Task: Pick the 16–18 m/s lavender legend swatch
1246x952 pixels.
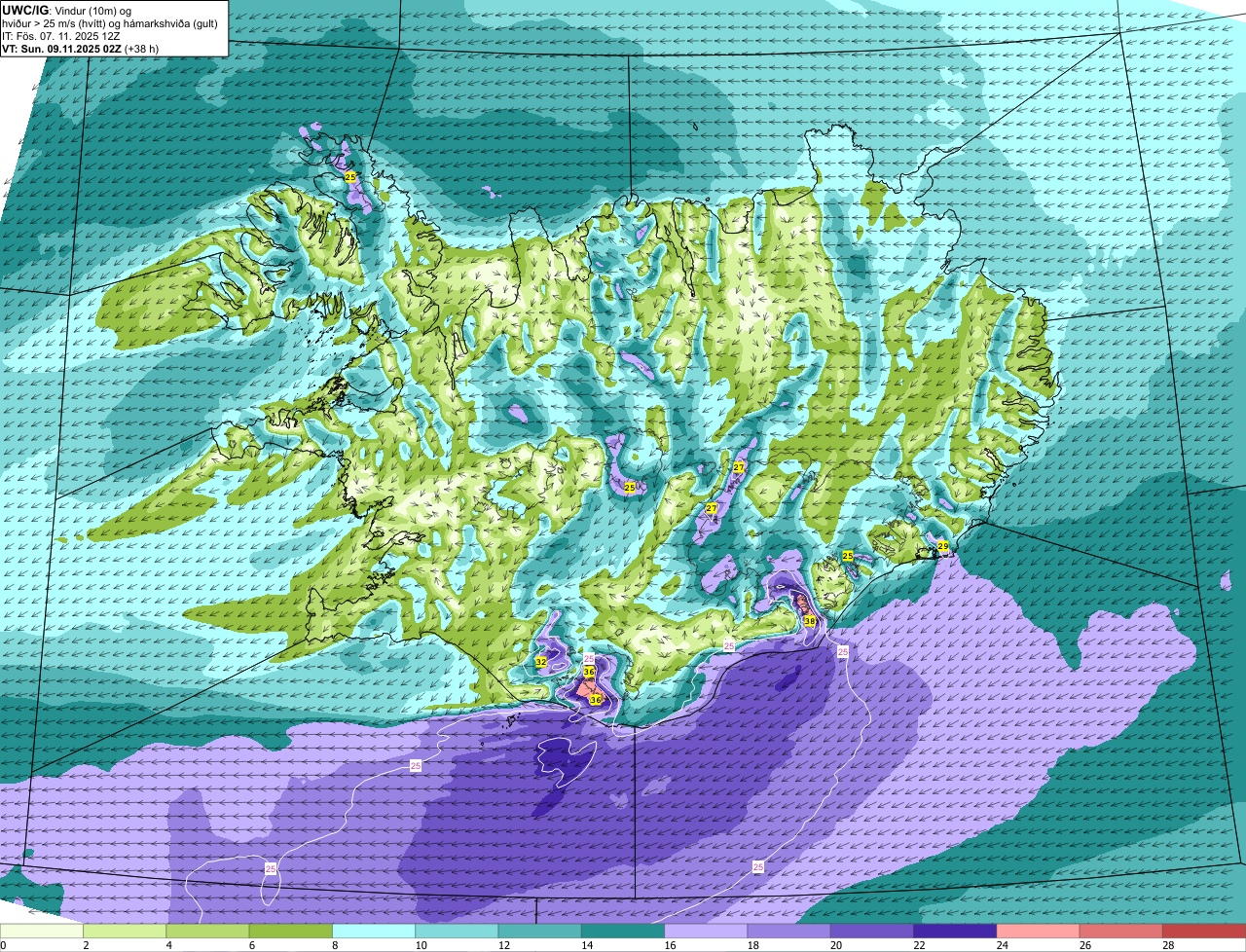Action: pos(706,932)
